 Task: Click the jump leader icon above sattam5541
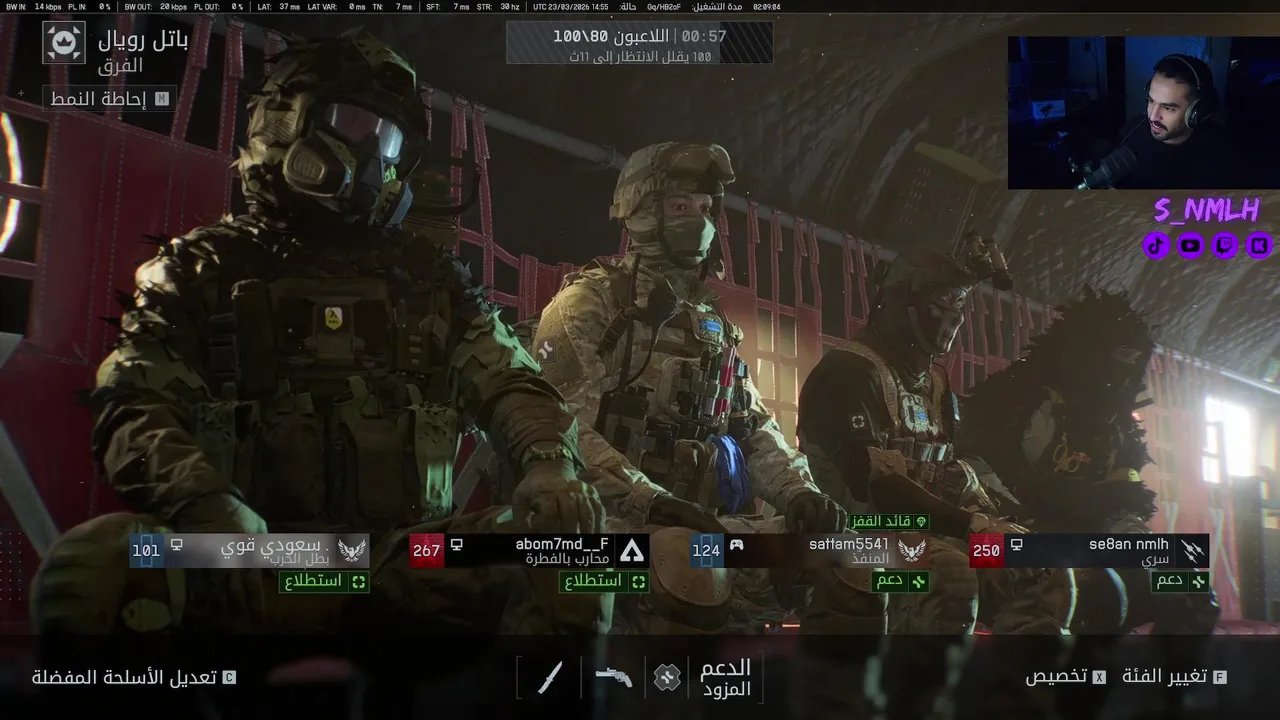coord(921,521)
